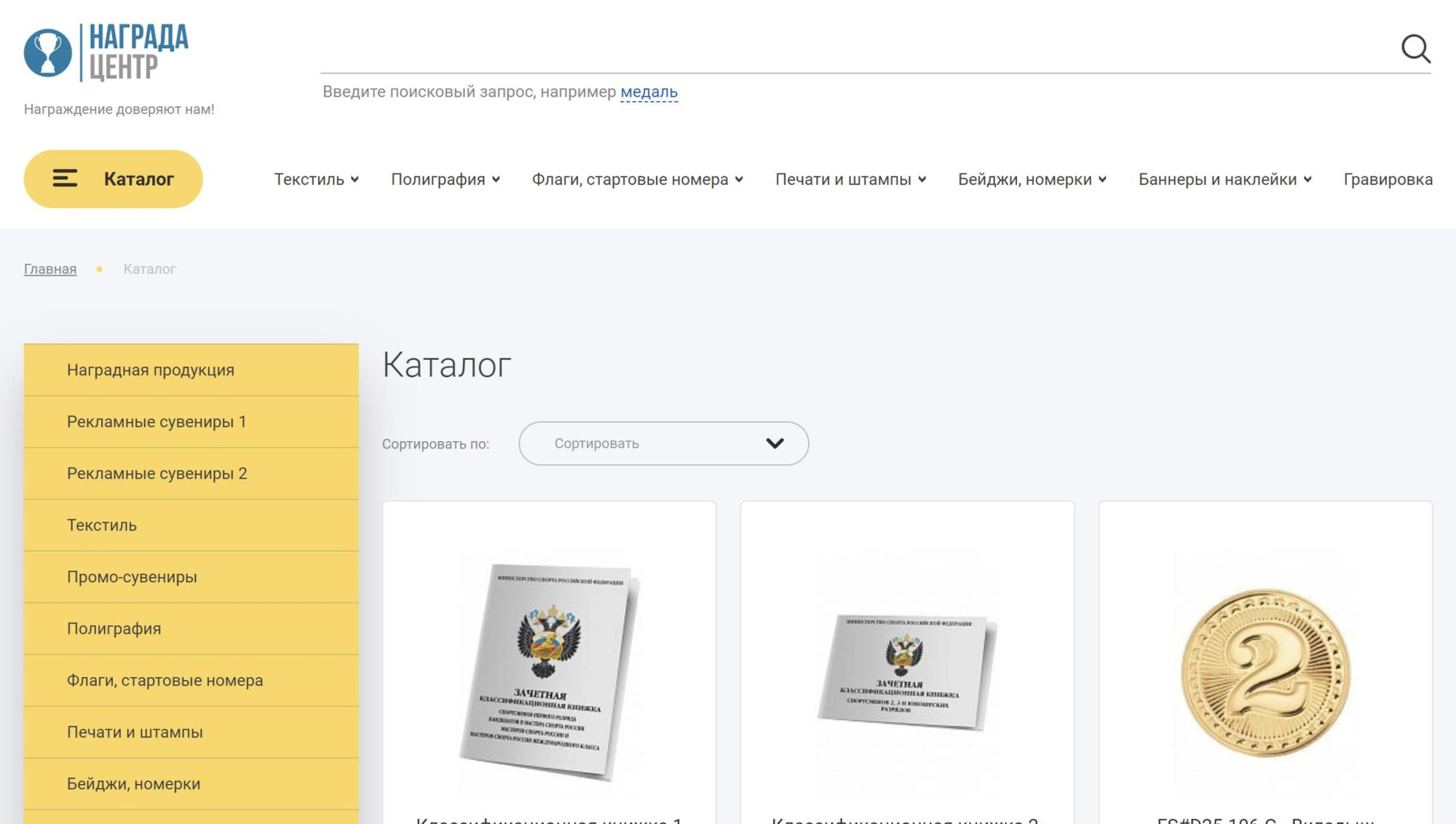Open the gold number 2 medal thumbnail
1456x824 pixels.
(1265, 673)
